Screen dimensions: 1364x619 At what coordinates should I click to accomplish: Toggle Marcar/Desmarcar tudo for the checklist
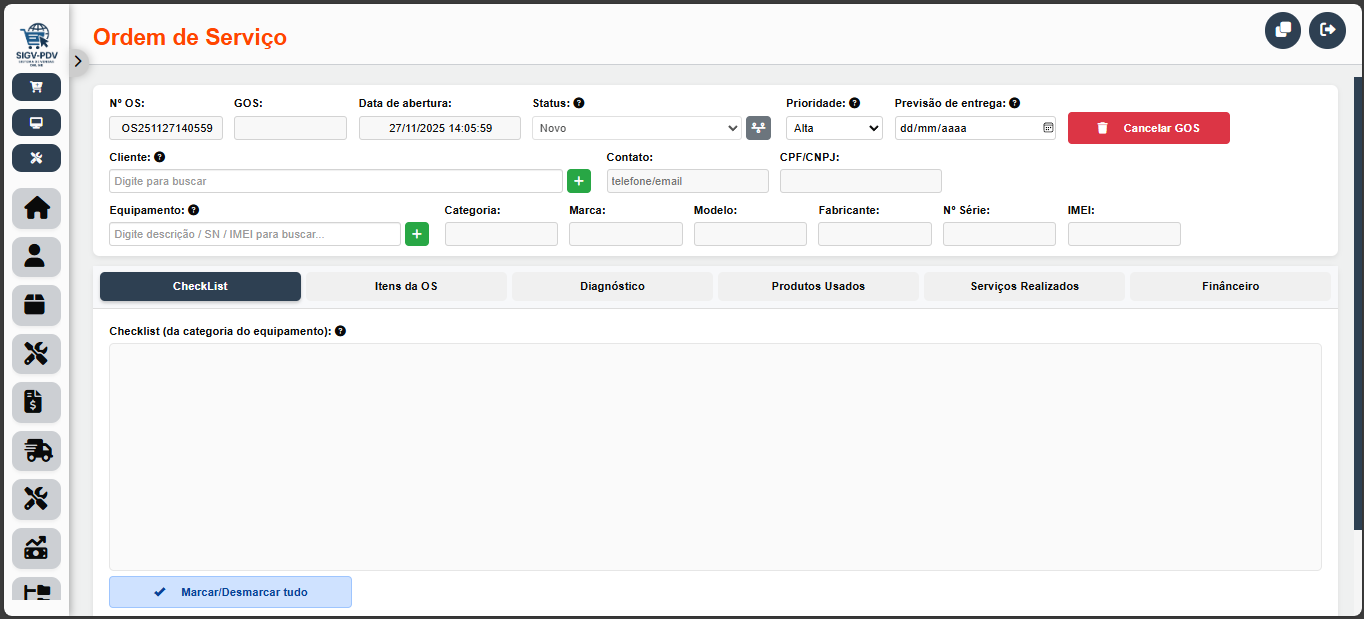click(x=230, y=592)
